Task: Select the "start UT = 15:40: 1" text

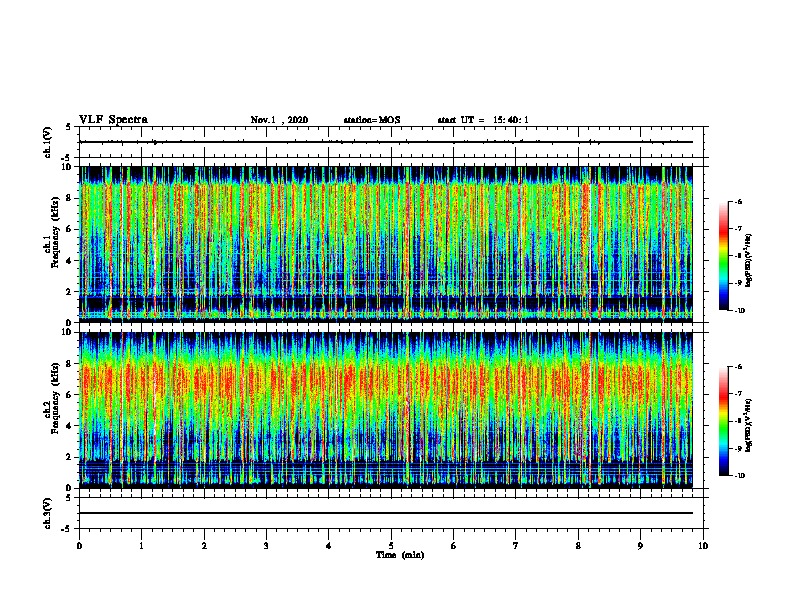Action: click(x=483, y=120)
